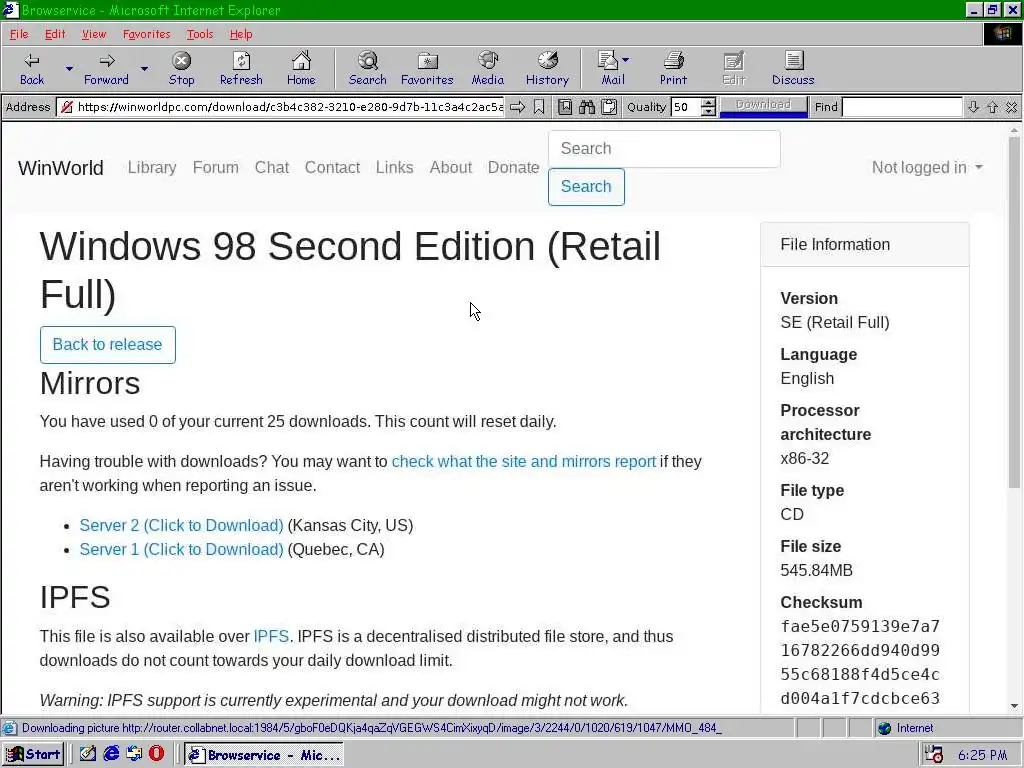Click the Edit toolbar button
Screen dimensions: 1024x768
tap(733, 69)
